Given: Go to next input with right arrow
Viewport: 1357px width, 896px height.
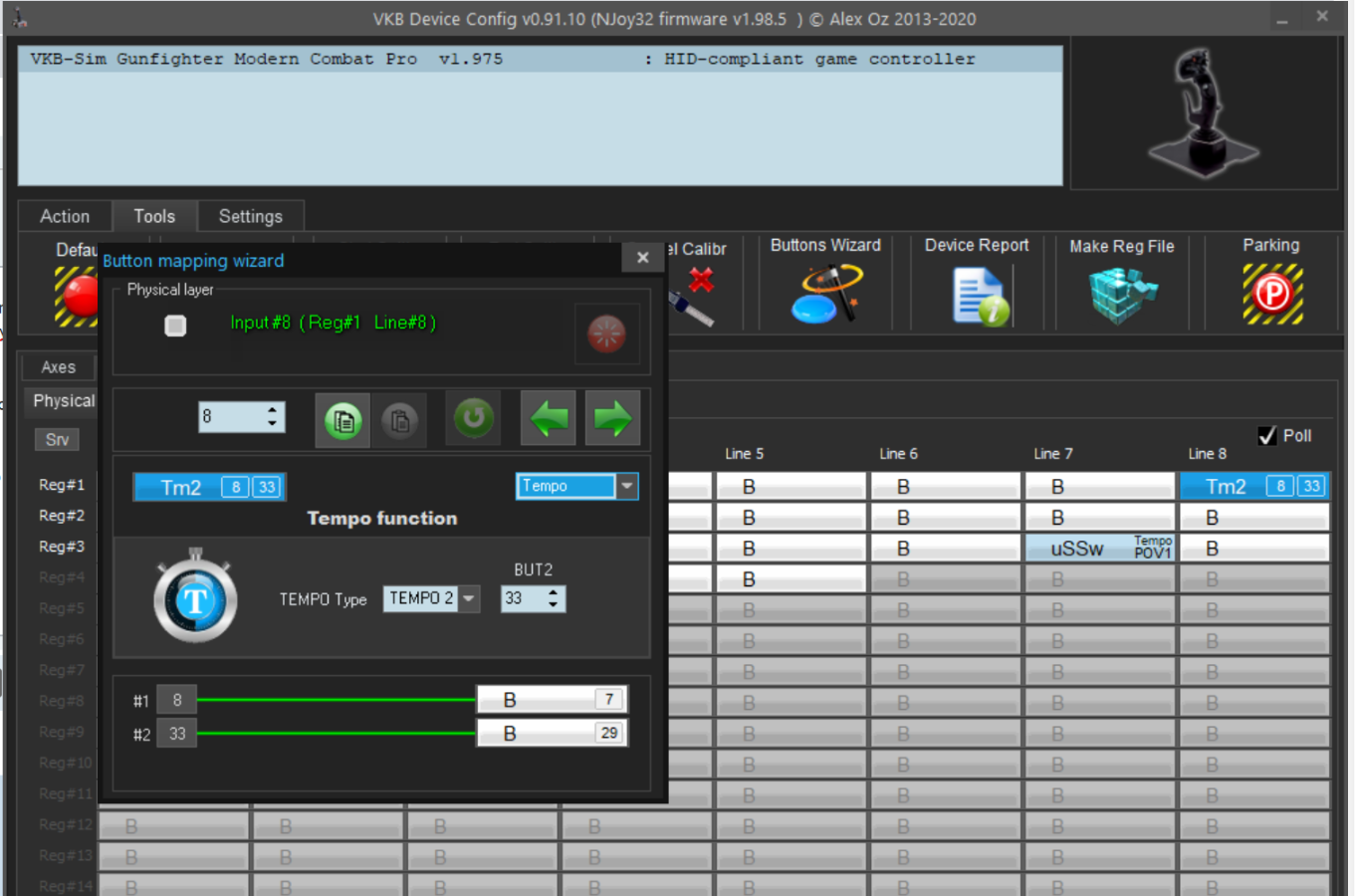Looking at the screenshot, I should tap(612, 418).
